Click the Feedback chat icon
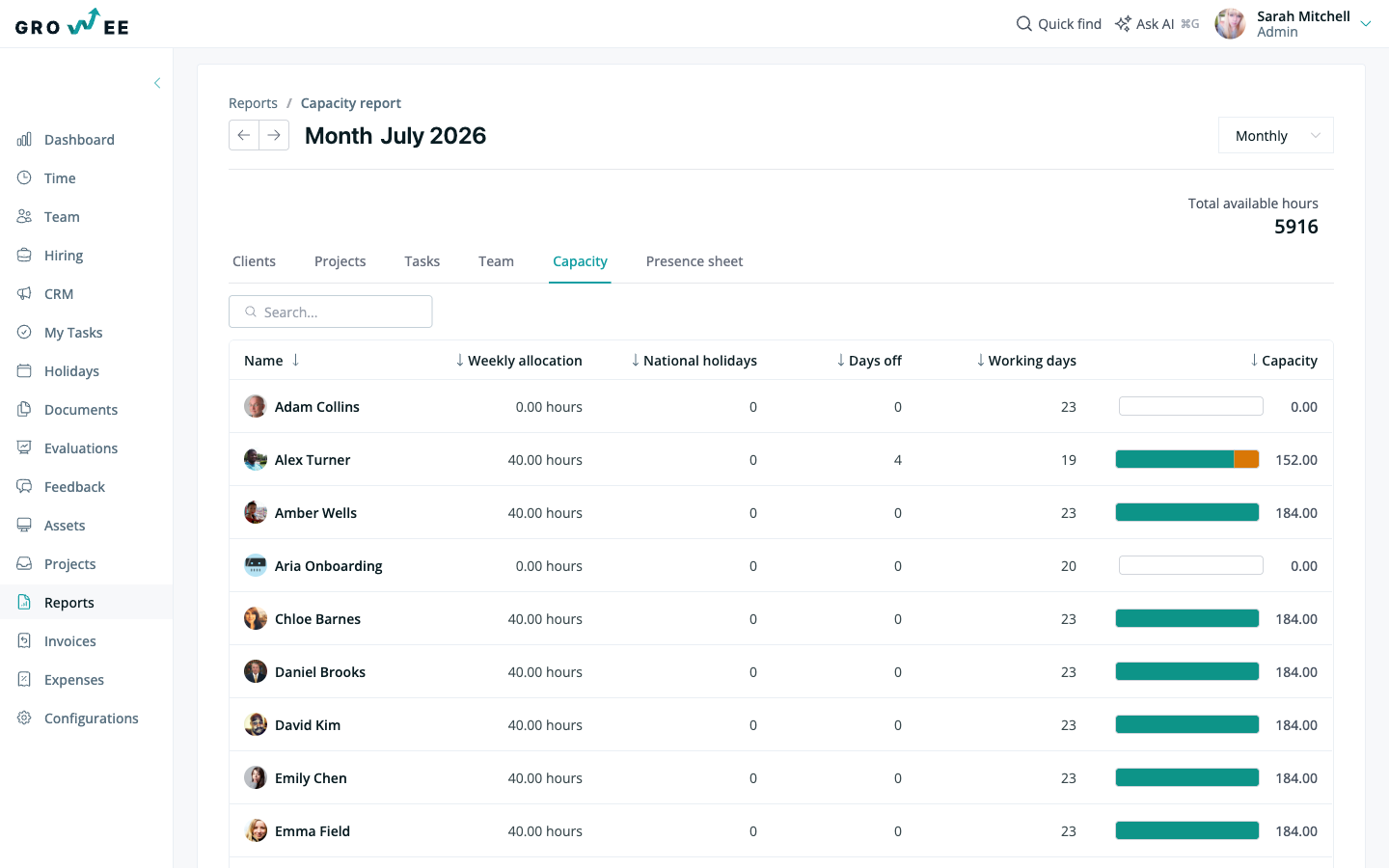The image size is (1389, 868). [x=24, y=487]
